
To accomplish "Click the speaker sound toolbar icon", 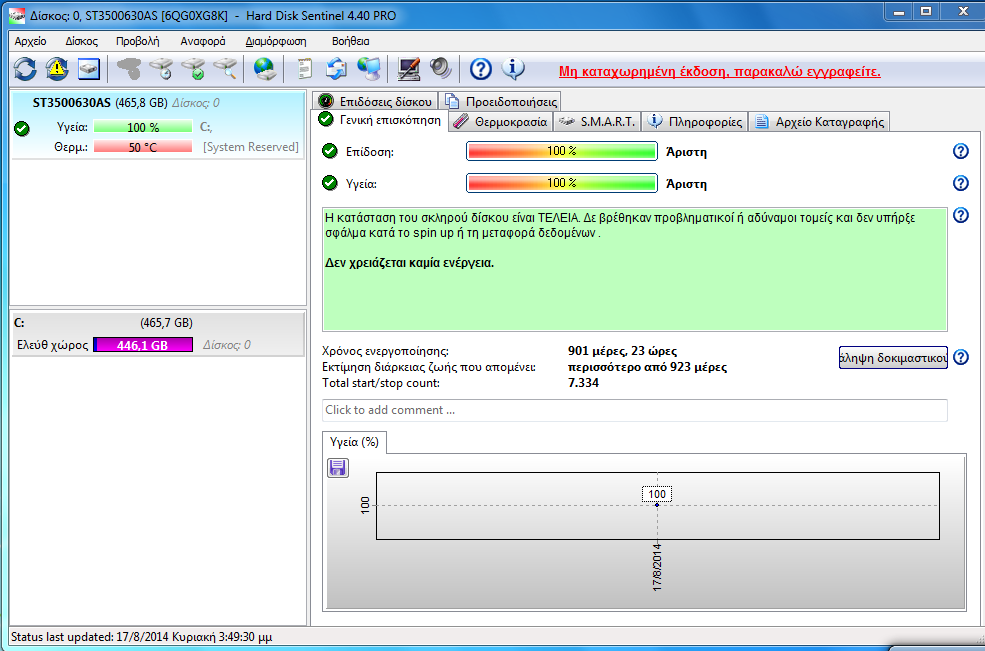I will 441,68.
